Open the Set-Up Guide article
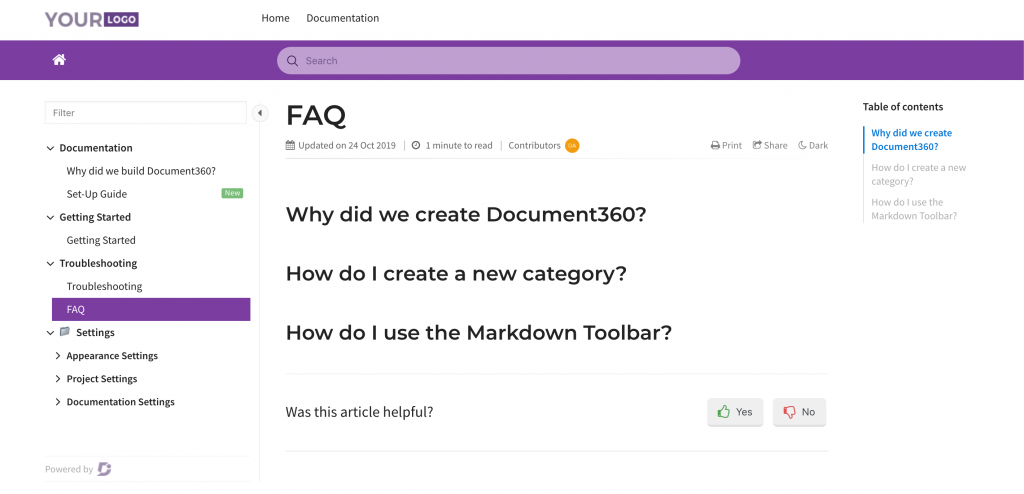Screen dimensions: 1024x494 [x=97, y=194]
